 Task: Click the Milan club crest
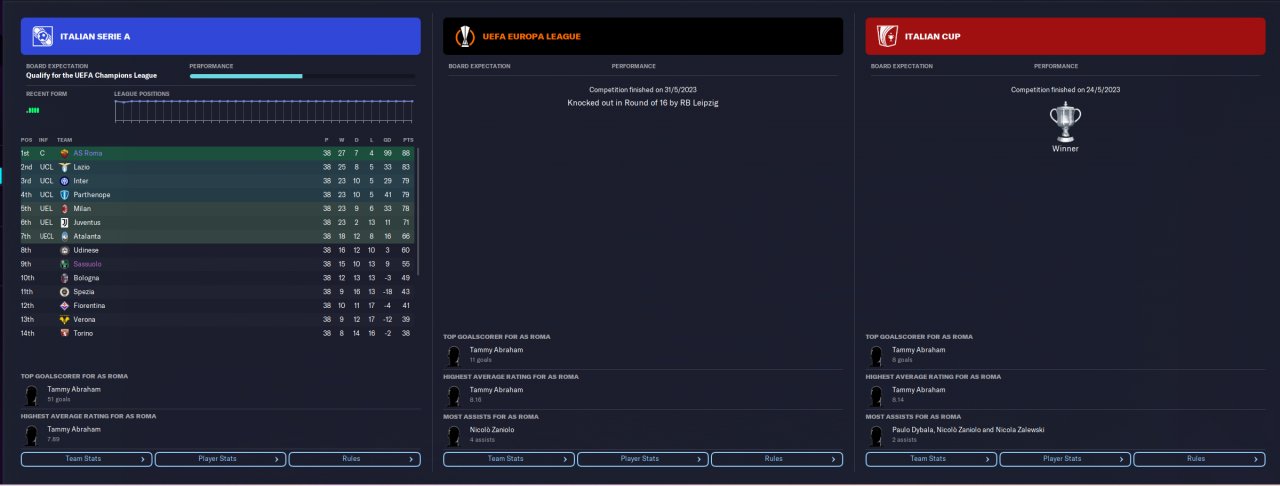64,208
